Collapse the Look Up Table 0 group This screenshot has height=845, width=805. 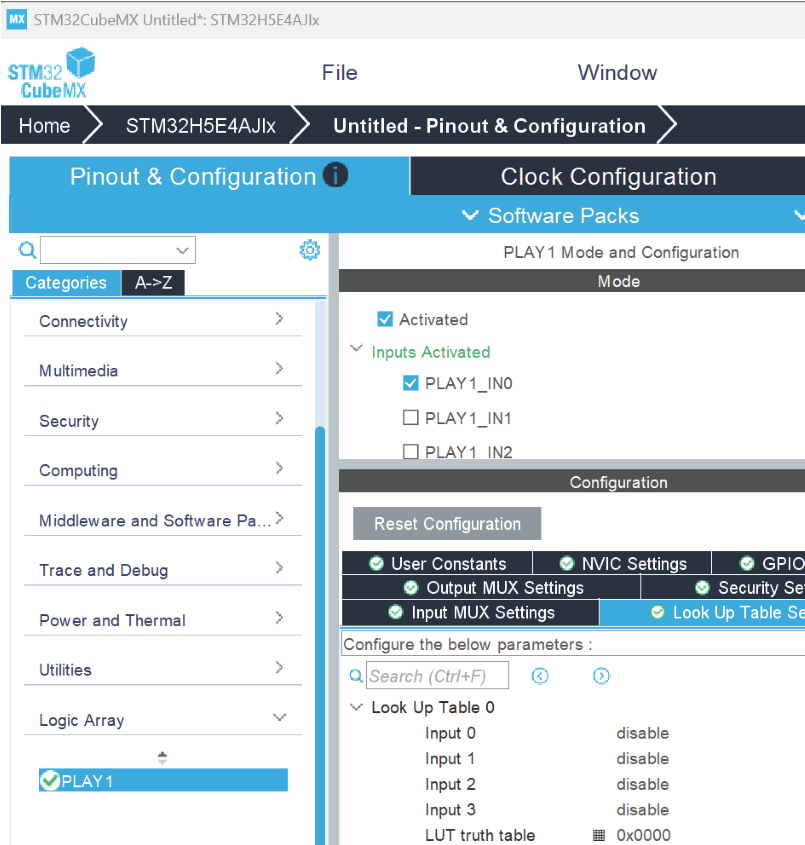click(x=356, y=707)
